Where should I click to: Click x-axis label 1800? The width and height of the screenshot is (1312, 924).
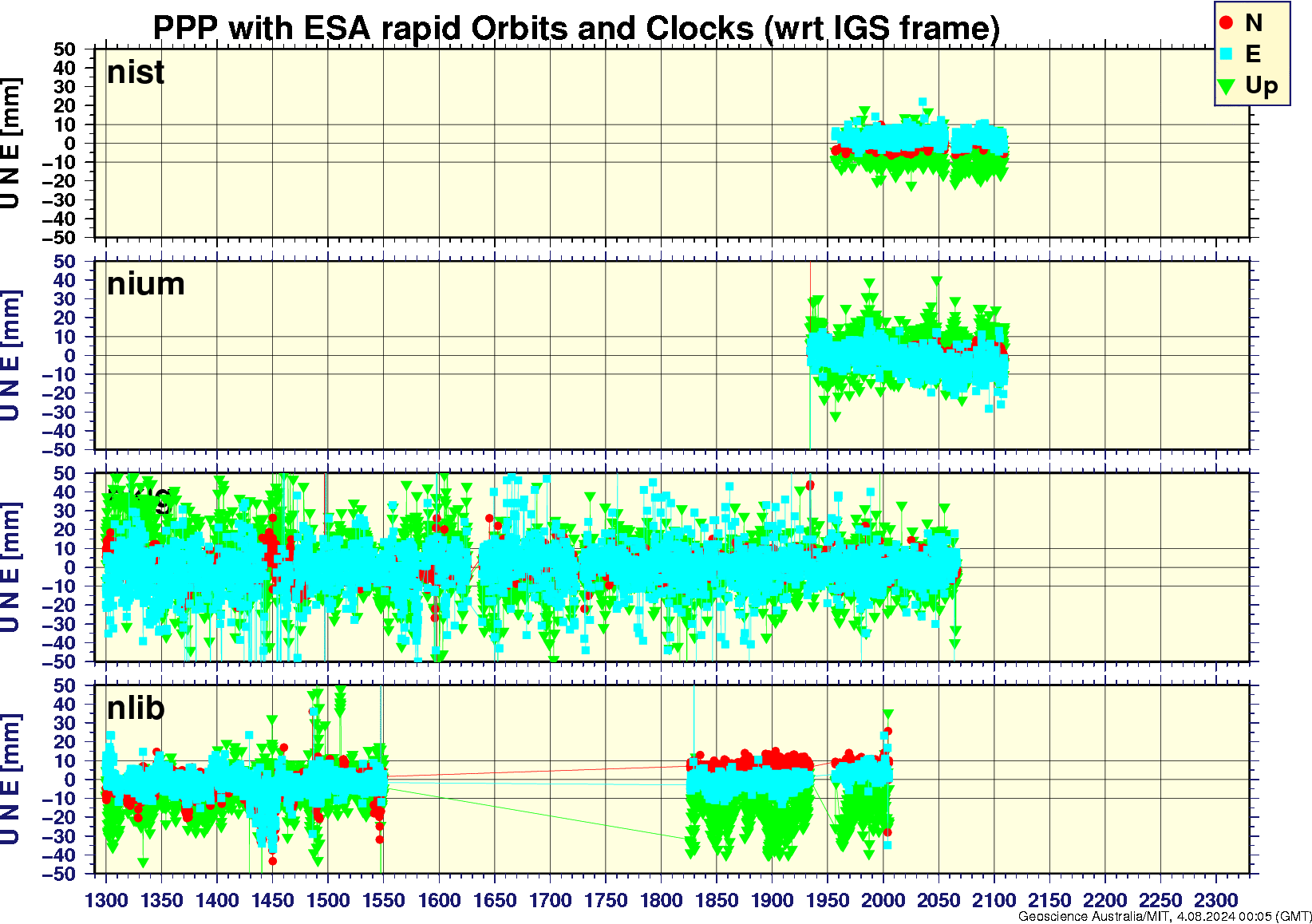[x=662, y=900]
